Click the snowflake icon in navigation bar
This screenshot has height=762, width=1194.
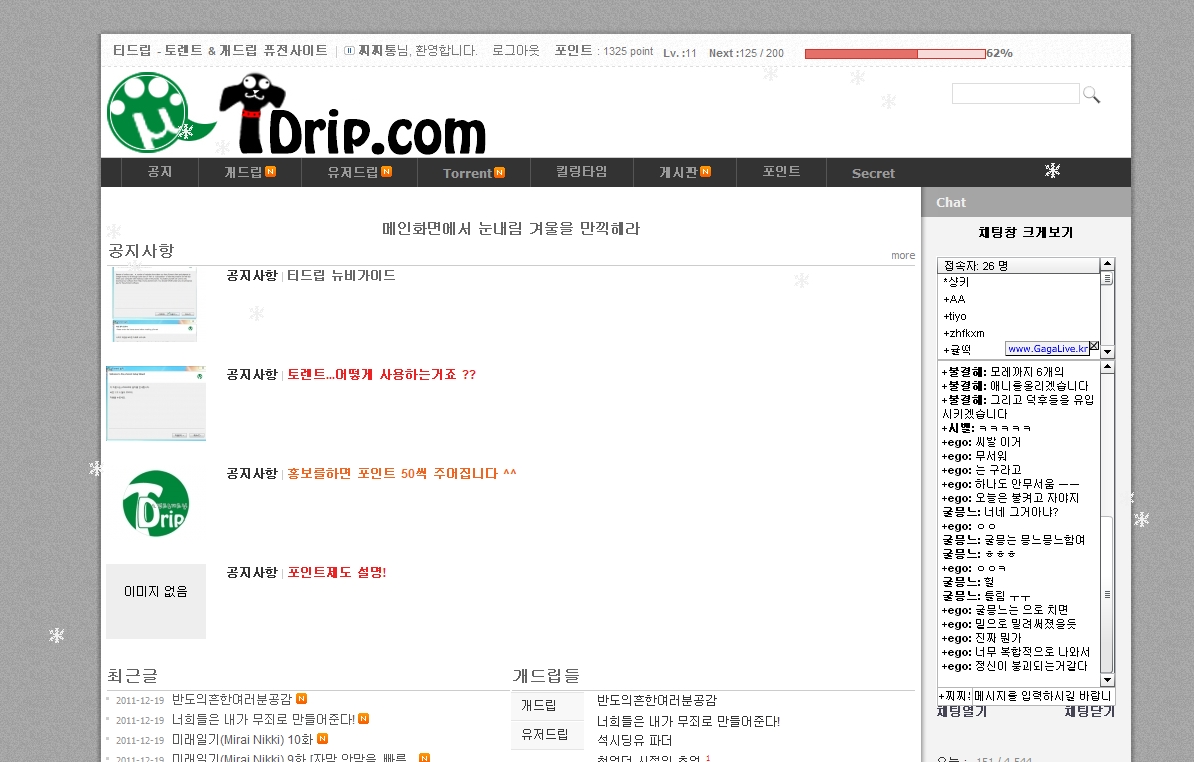pos(1052,171)
